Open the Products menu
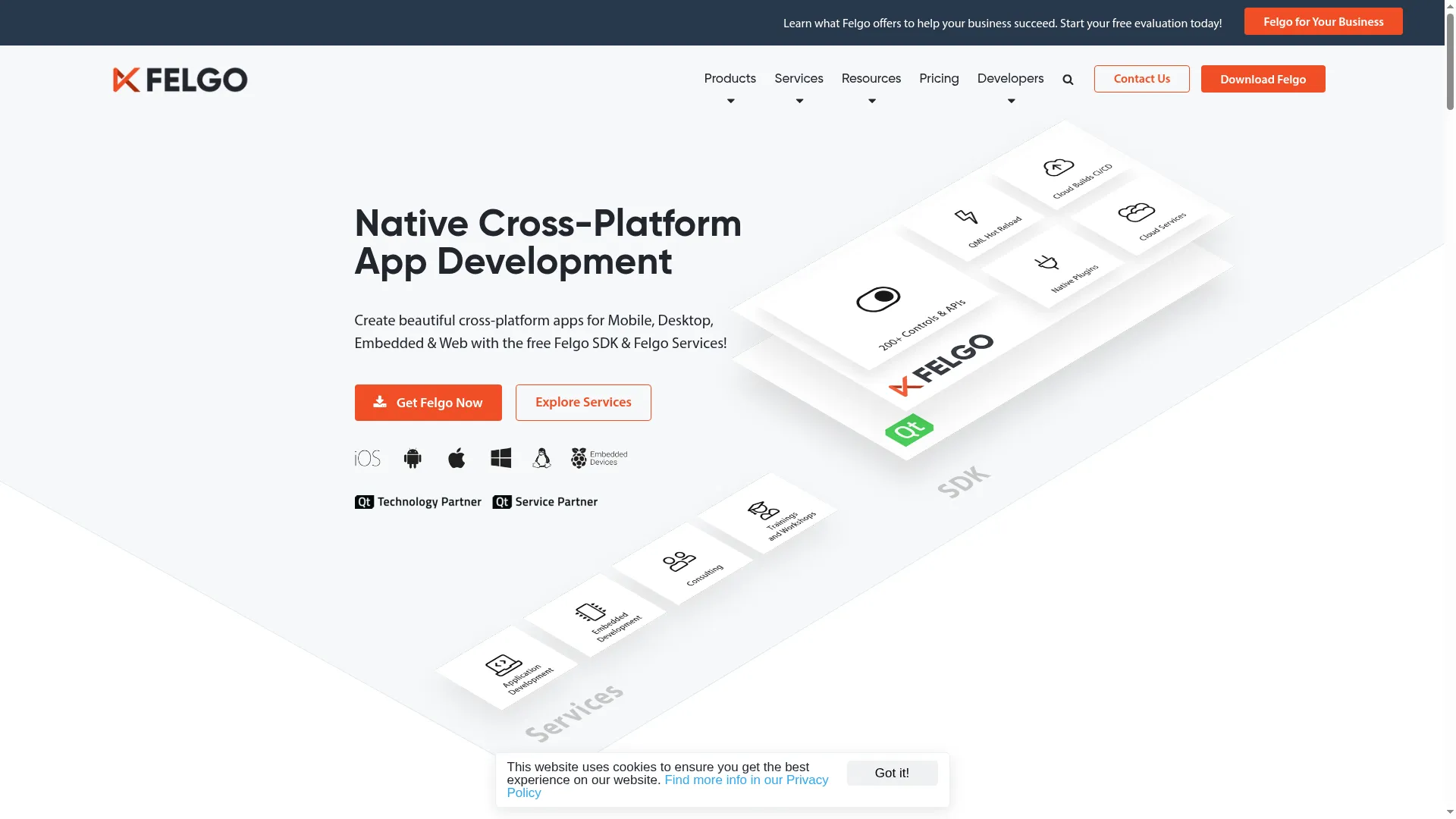This screenshot has width=1456, height=819. point(730,79)
